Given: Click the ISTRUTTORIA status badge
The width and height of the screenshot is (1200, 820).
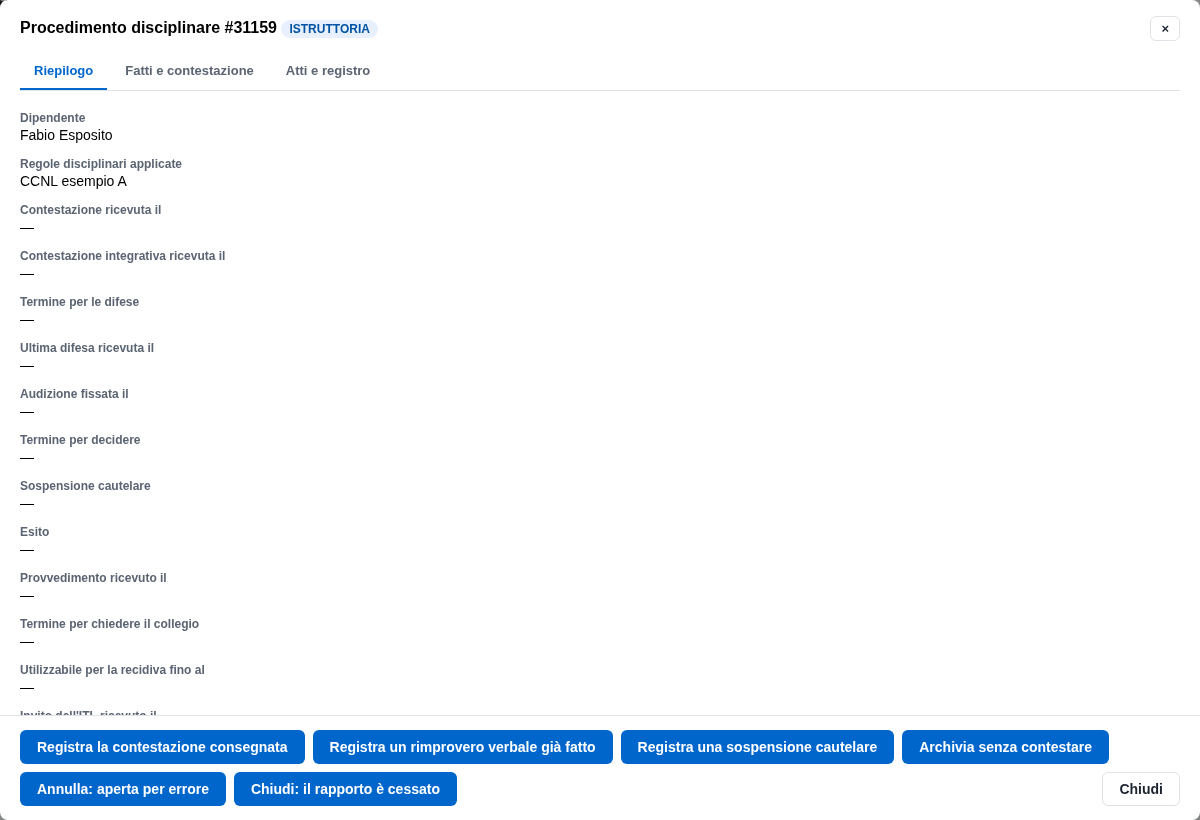Looking at the screenshot, I should pos(329,29).
